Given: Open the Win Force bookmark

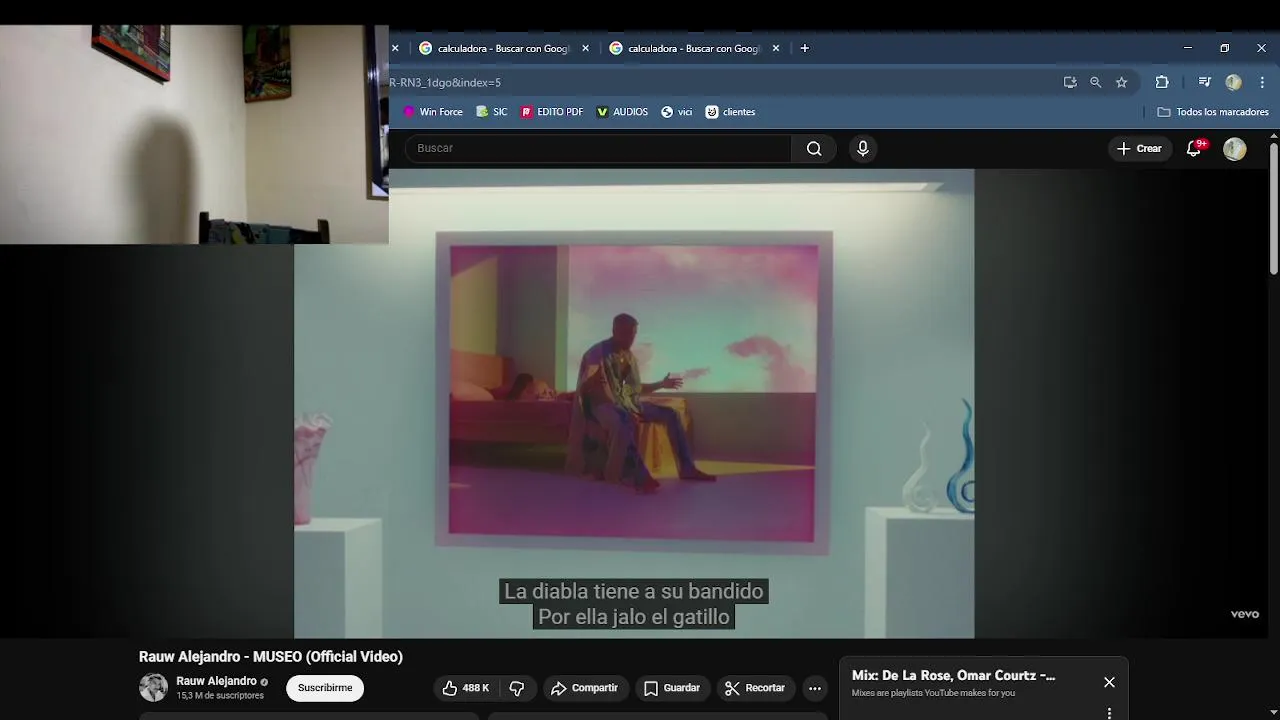Looking at the screenshot, I should click(x=433, y=112).
